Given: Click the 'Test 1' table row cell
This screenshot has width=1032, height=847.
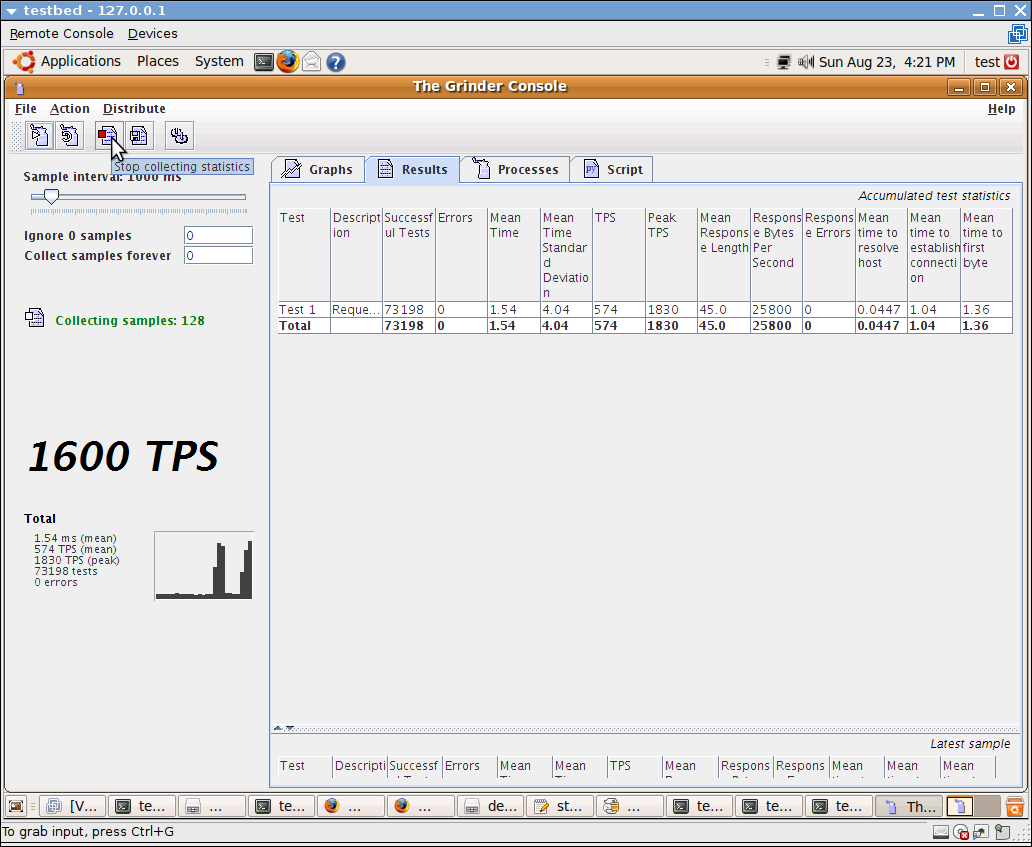Looking at the screenshot, I should point(303,309).
